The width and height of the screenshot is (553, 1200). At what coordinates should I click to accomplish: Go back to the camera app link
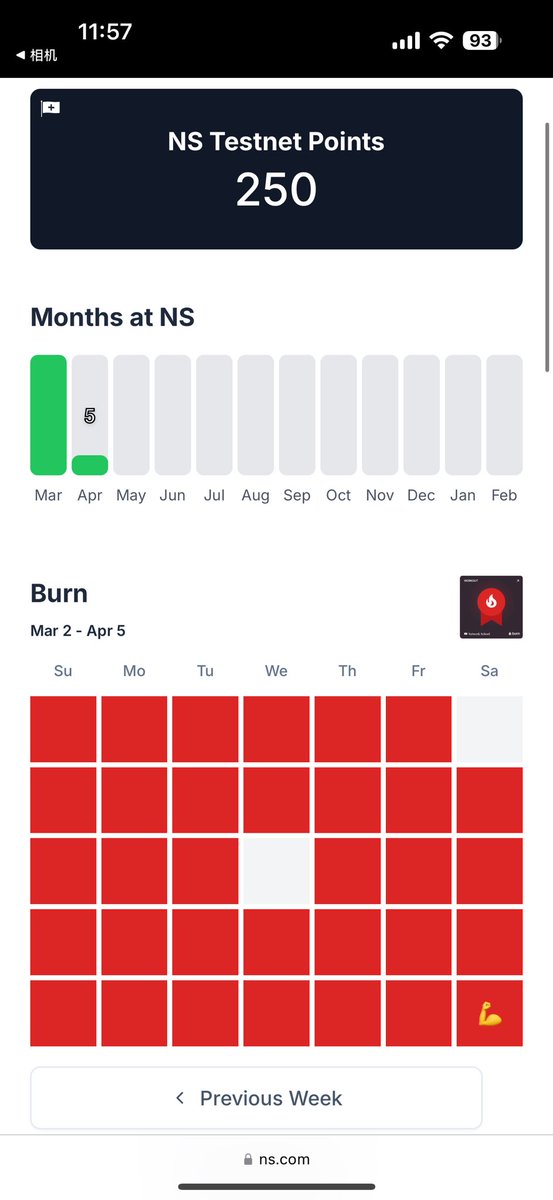click(x=36, y=56)
